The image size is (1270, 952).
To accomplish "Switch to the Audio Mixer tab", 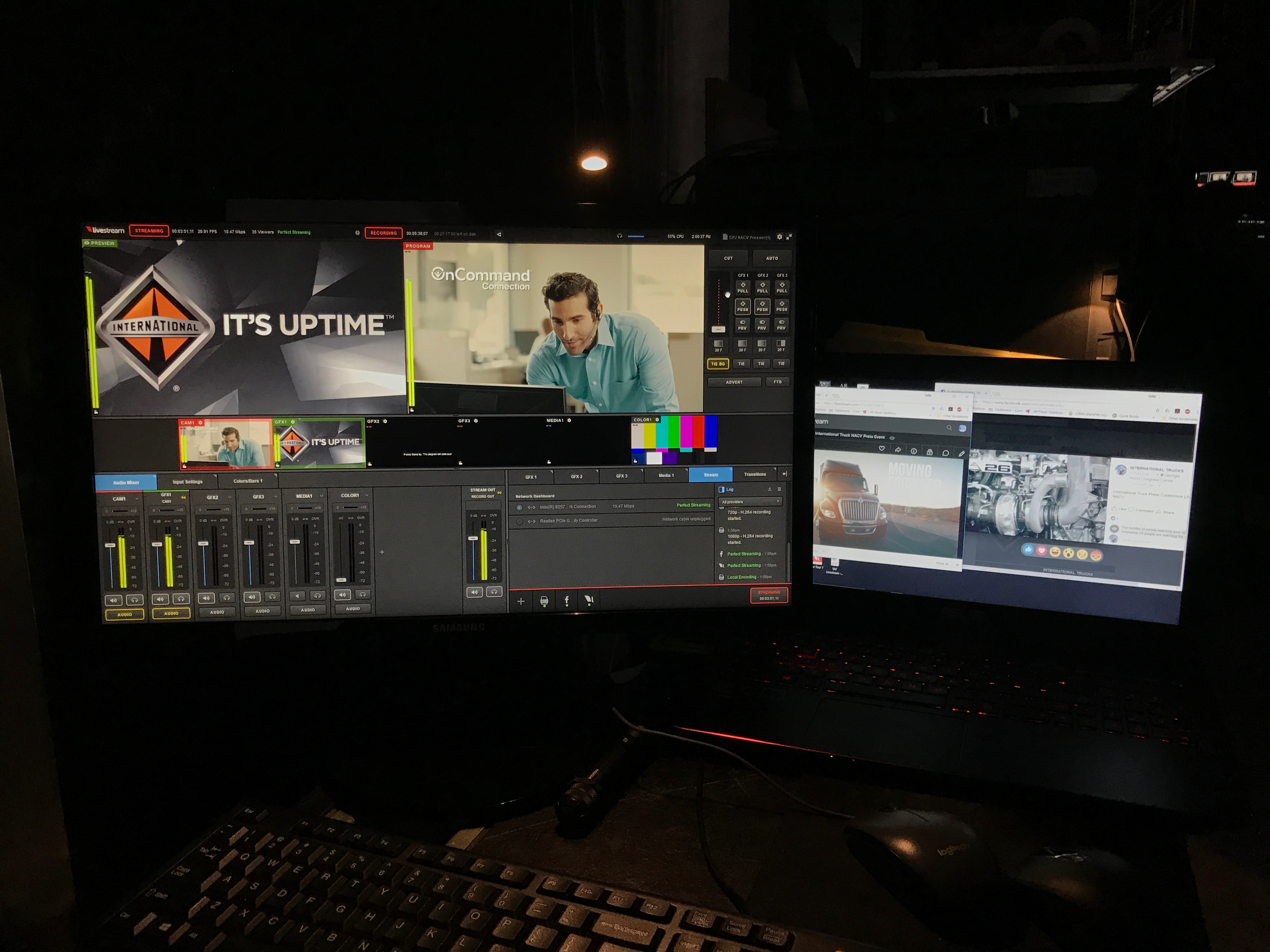I will click(x=126, y=482).
